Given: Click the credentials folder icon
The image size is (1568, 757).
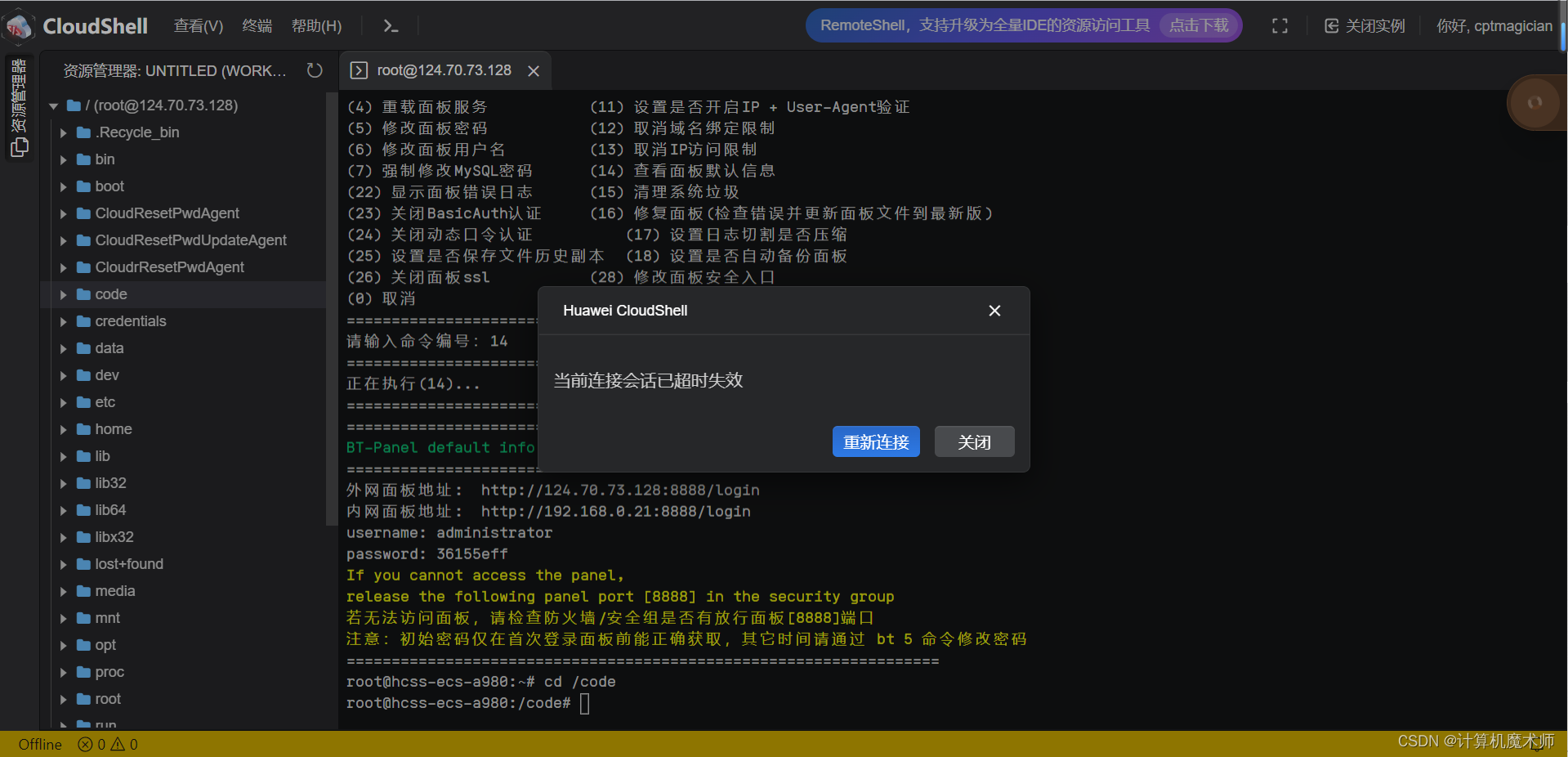Looking at the screenshot, I should 83,321.
